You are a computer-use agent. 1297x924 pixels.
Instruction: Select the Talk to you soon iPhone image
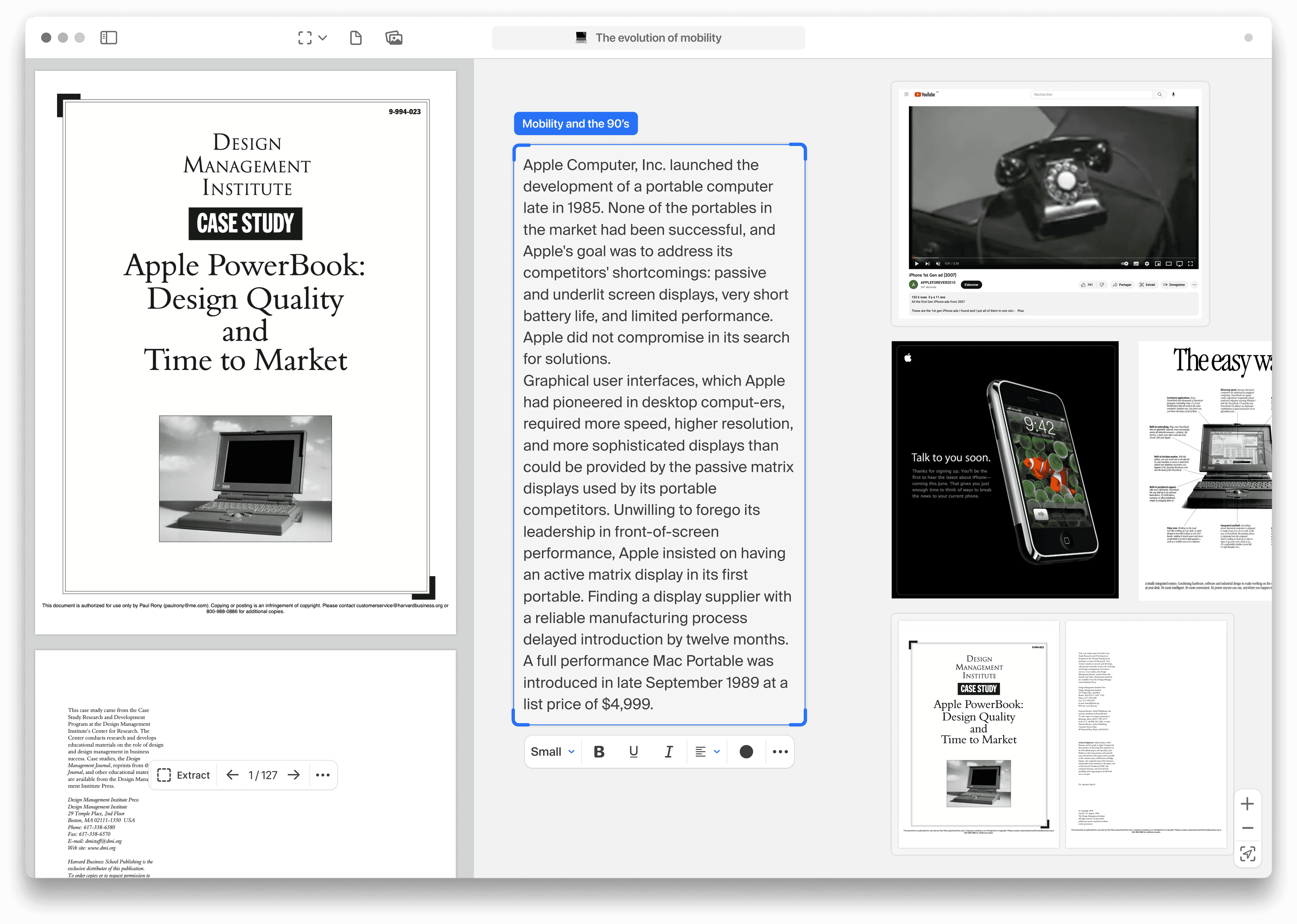click(x=1004, y=469)
